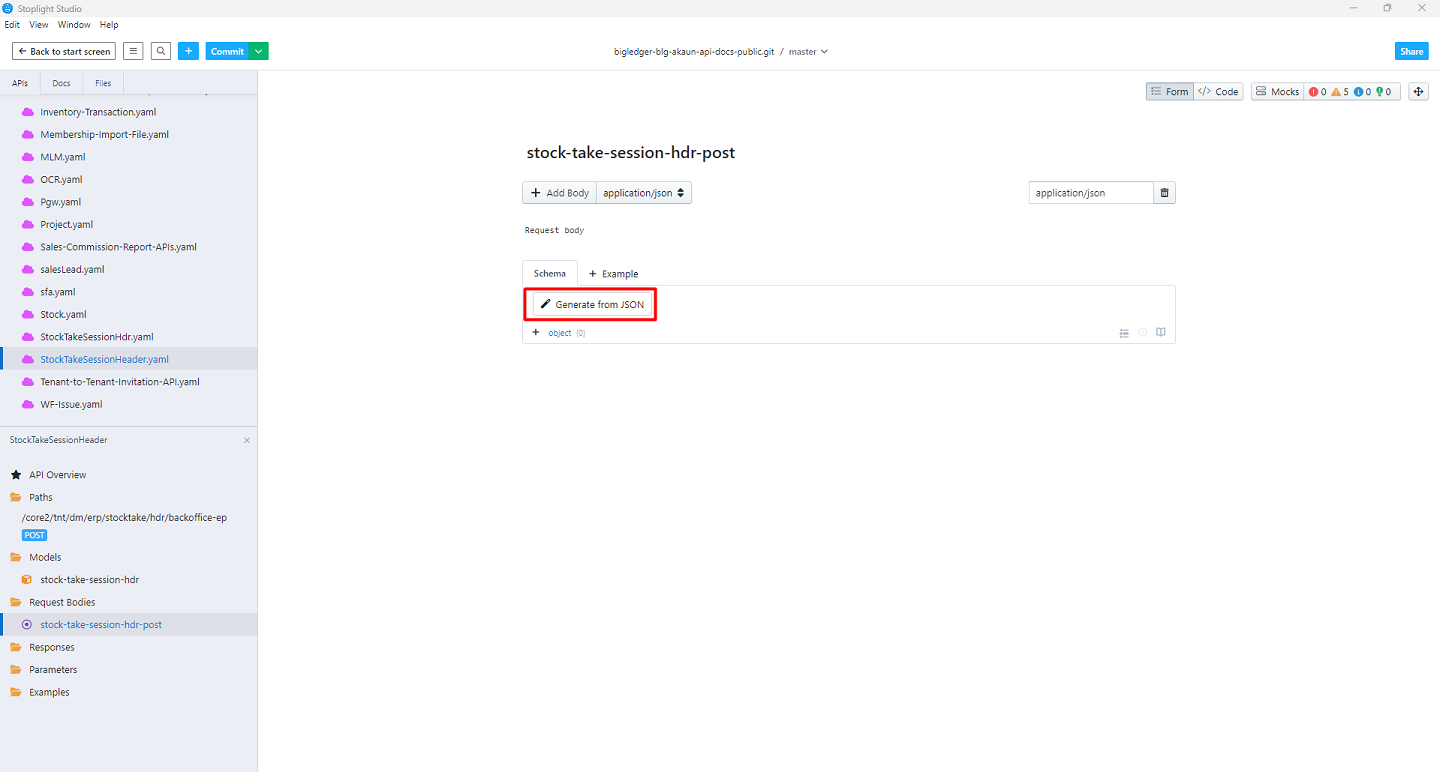Switch to the APIs sidebar tab

click(20, 83)
